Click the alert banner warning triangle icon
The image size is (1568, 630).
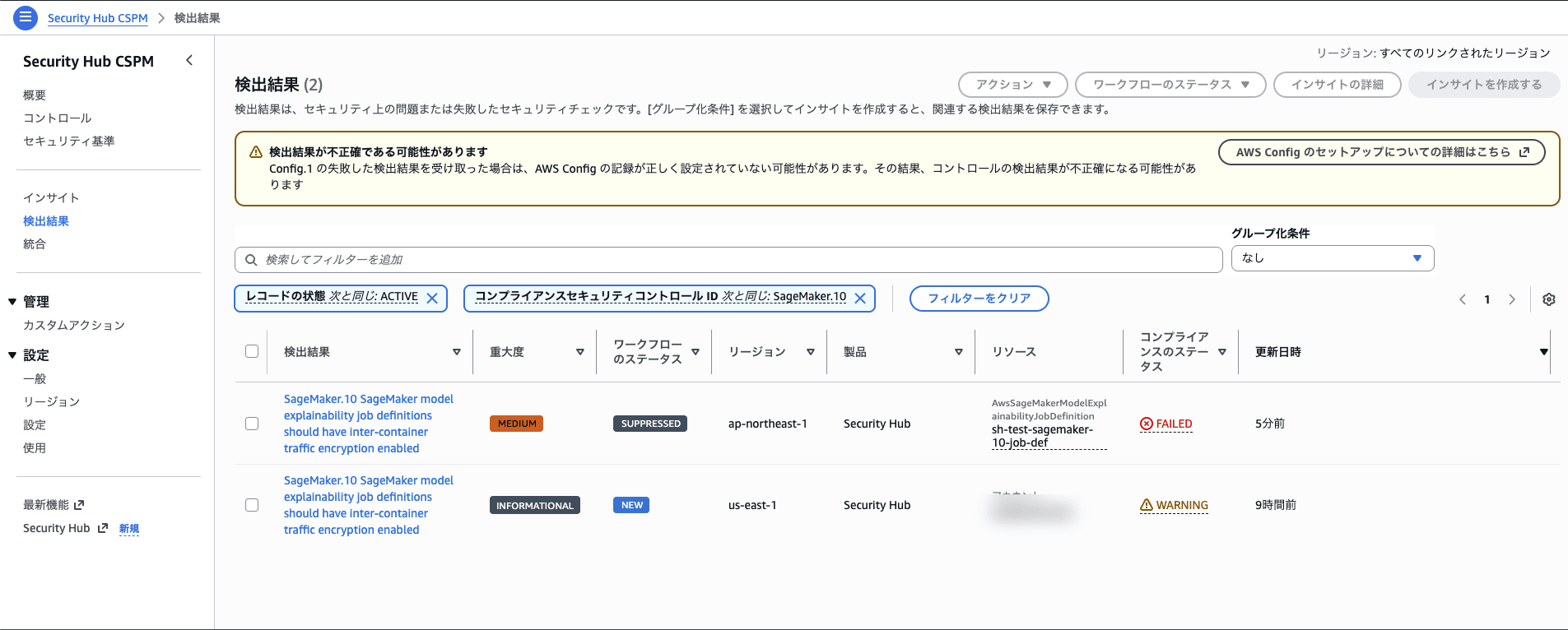click(256, 152)
